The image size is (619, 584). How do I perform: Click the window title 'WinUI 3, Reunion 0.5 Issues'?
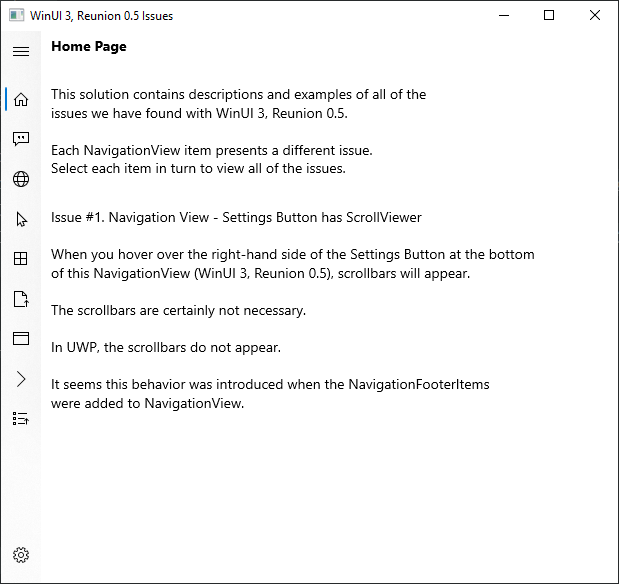101,16
